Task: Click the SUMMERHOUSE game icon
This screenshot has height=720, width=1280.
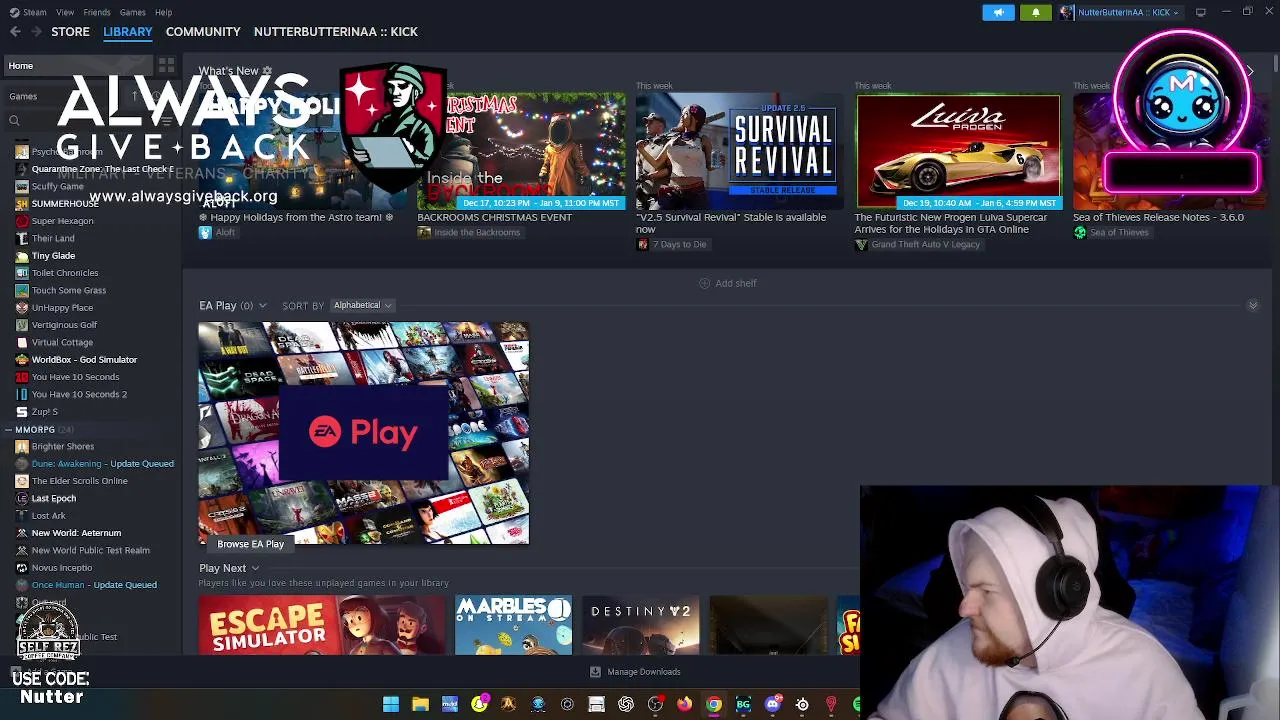Action: pyautogui.click(x=22, y=204)
